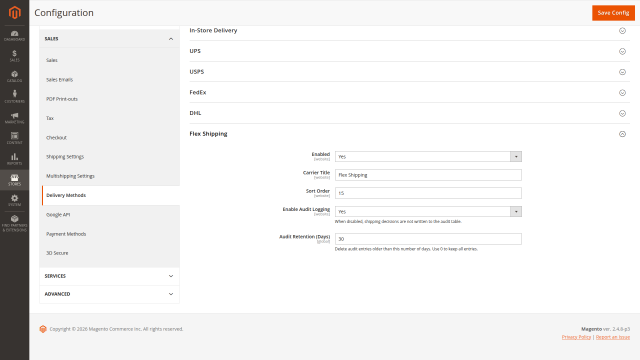The height and width of the screenshot is (360, 640).
Task: Click the Magento version text in footer
Action: tap(606, 329)
